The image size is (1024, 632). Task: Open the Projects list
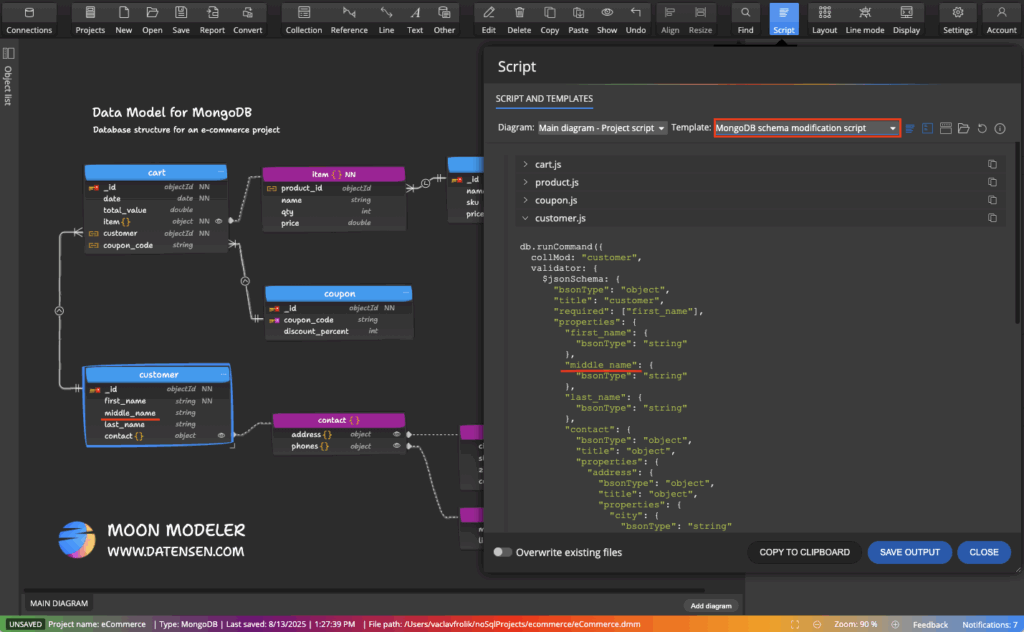pyautogui.click(x=90, y=20)
